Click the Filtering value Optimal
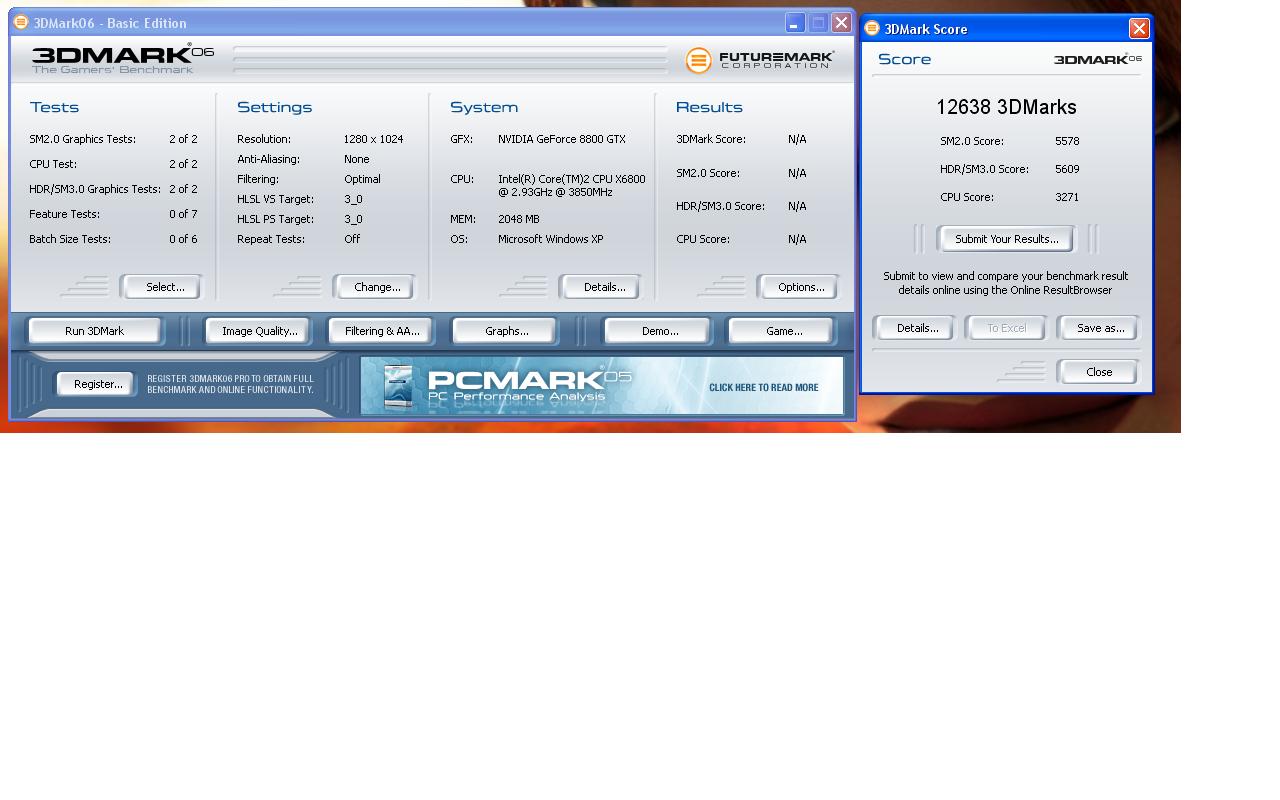This screenshot has width=1280, height=800. pyautogui.click(x=362, y=179)
